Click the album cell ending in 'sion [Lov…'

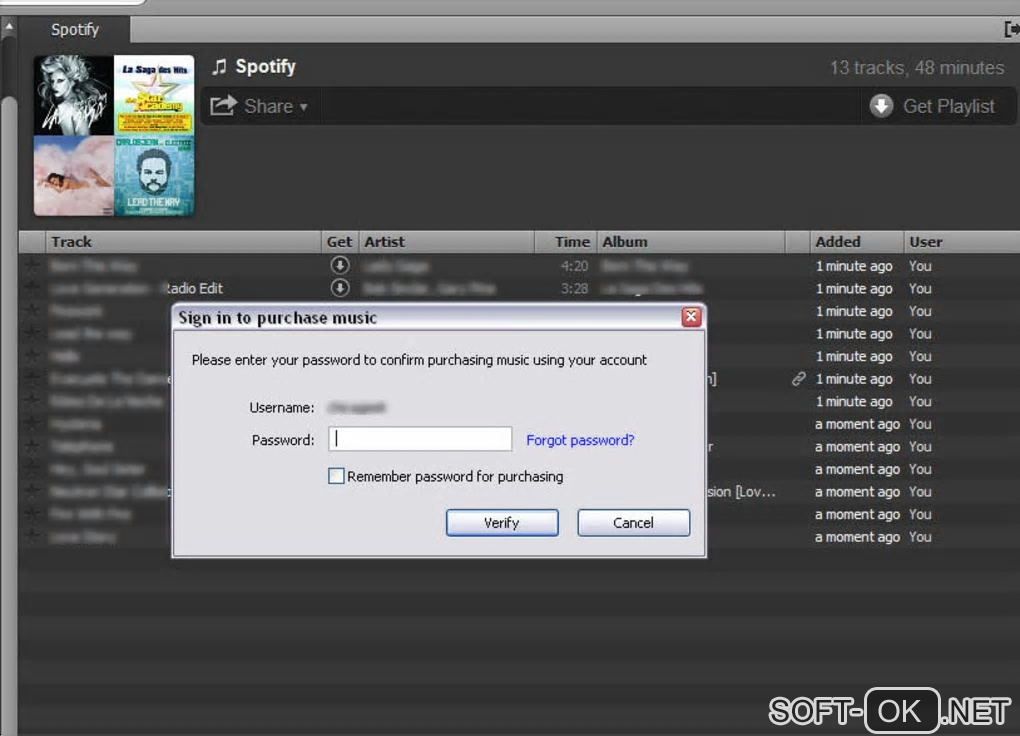pyautogui.click(x=742, y=491)
